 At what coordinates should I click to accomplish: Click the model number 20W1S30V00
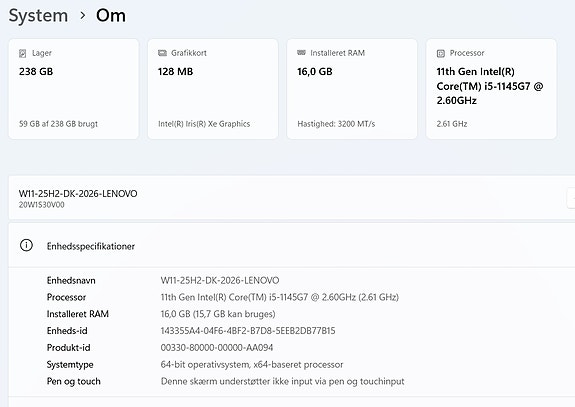click(42, 205)
